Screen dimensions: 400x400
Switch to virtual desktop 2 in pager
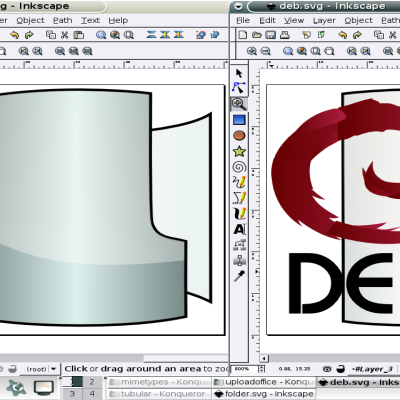coord(92,382)
